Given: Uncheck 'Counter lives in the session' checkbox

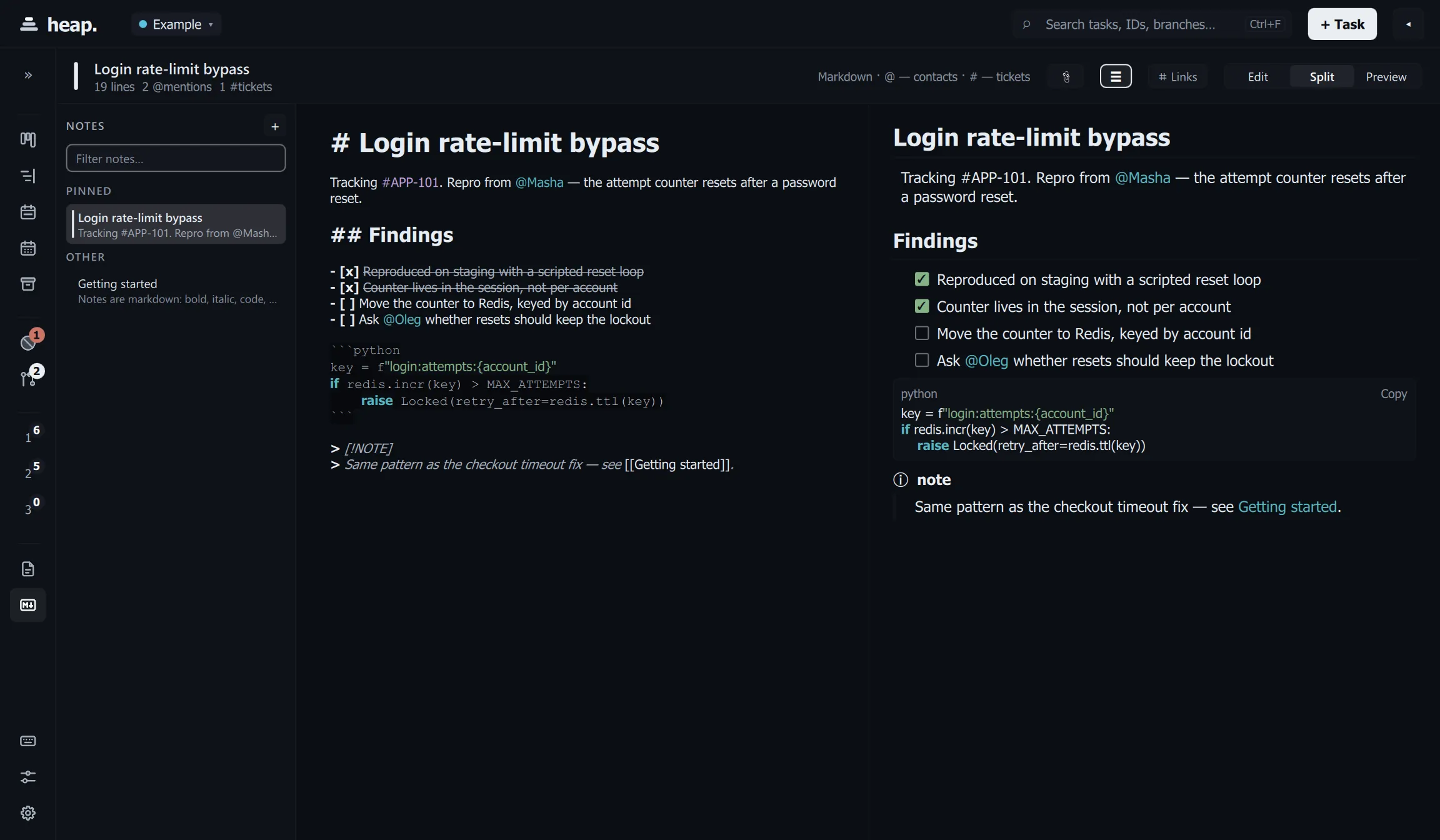Looking at the screenshot, I should tap(922, 306).
